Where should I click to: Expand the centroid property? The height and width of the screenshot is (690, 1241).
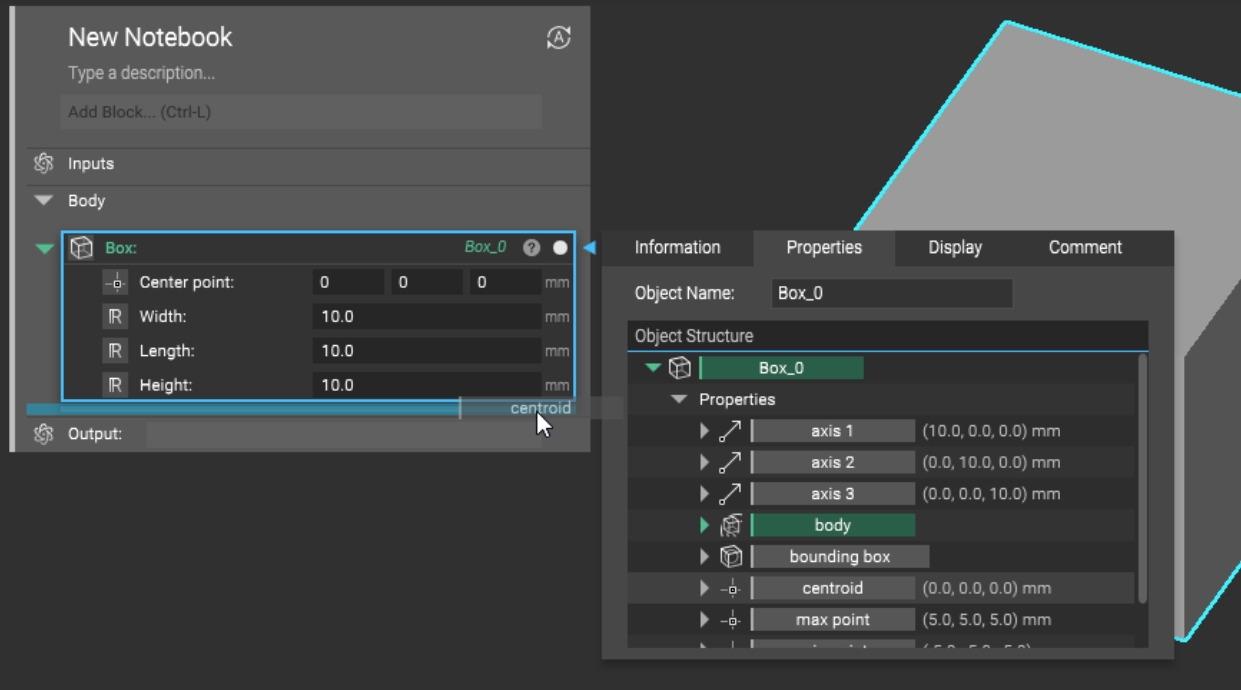tap(705, 589)
